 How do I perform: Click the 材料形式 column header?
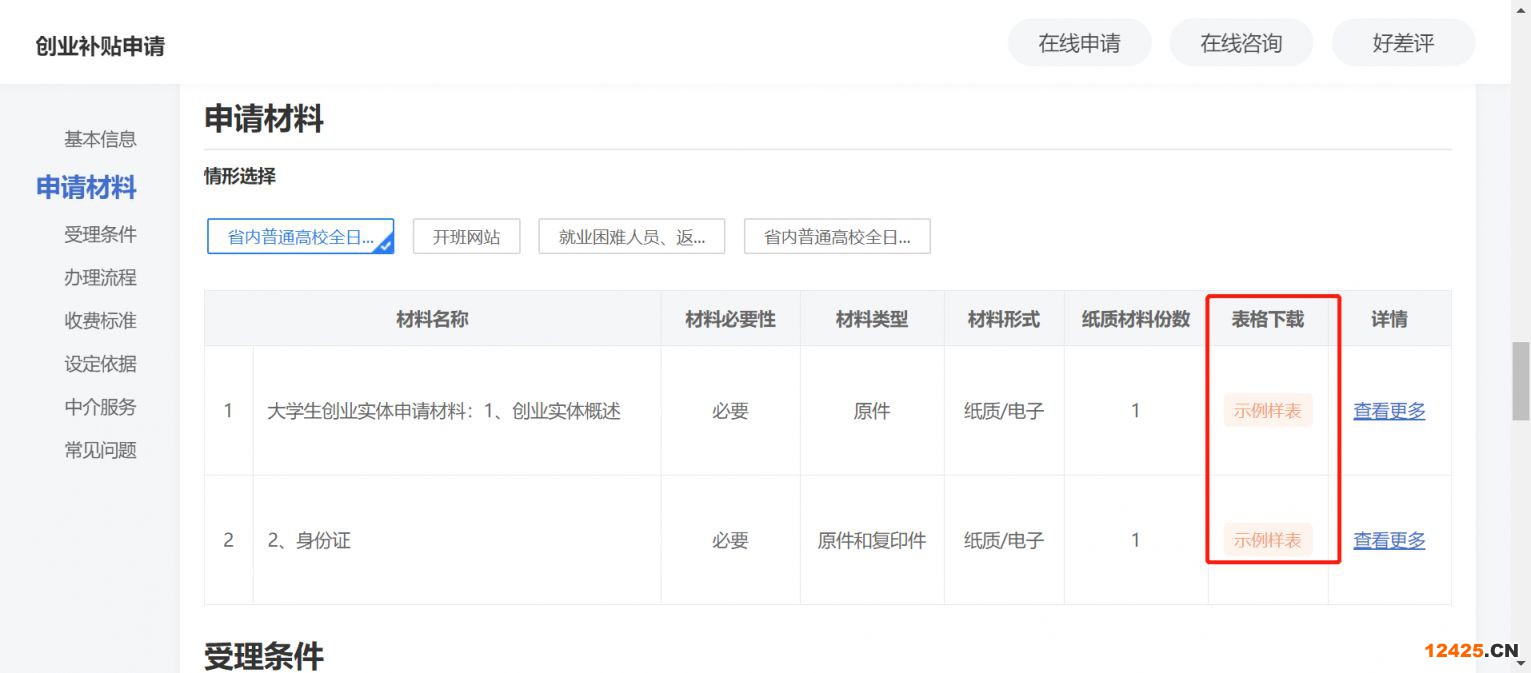tap(1004, 319)
